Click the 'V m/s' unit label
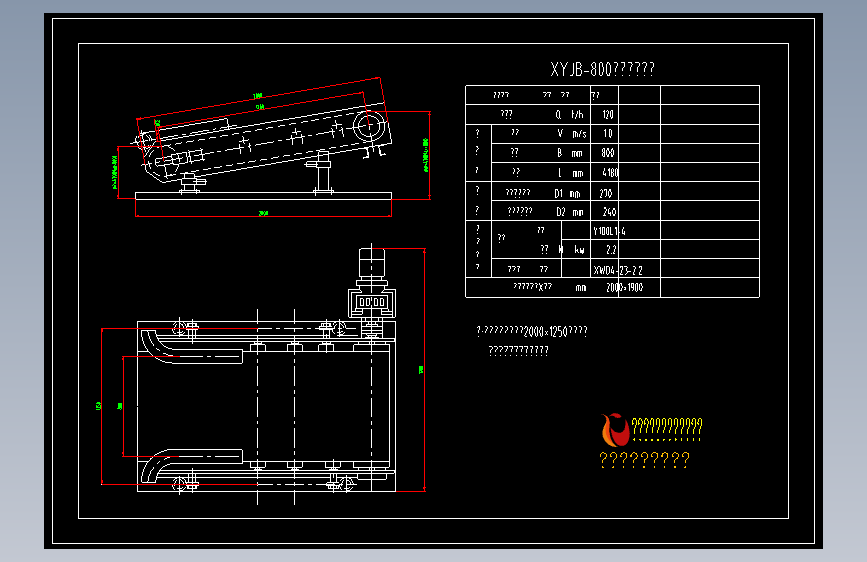The width and height of the screenshot is (867, 562). point(572,133)
